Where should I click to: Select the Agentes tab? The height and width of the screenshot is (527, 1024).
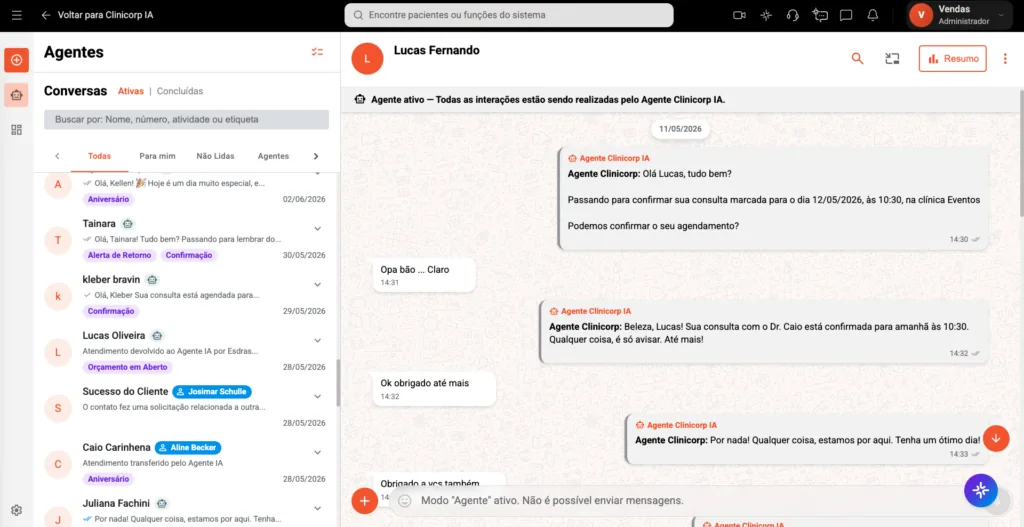coord(273,156)
